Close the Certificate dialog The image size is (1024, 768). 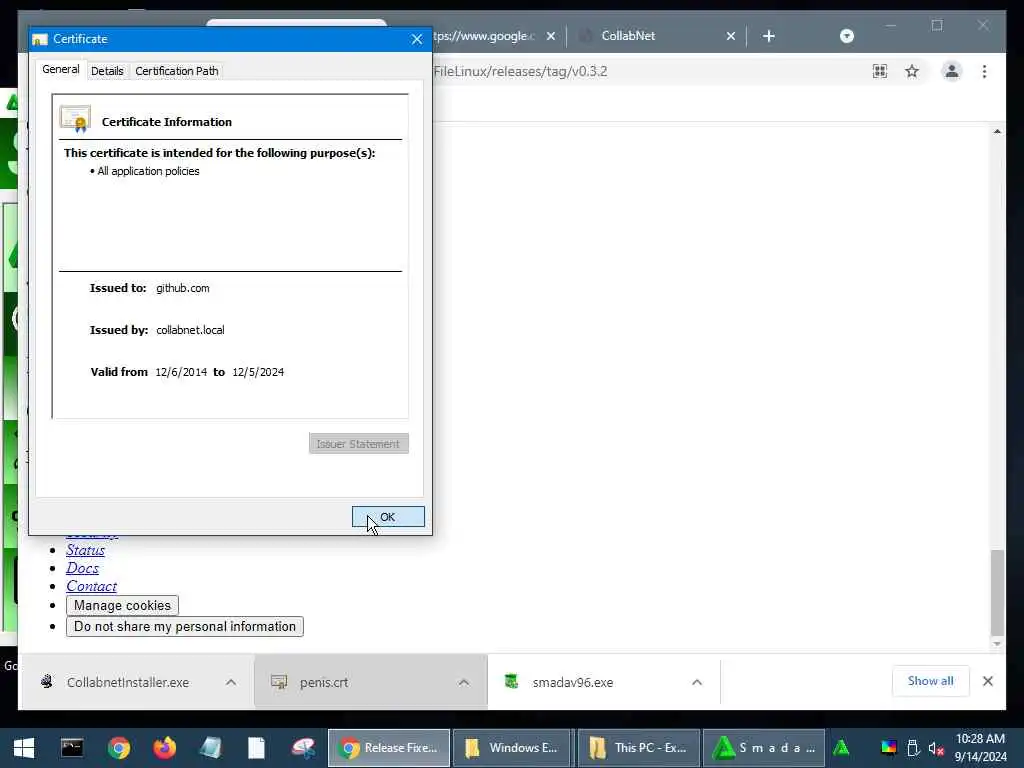coord(417,39)
